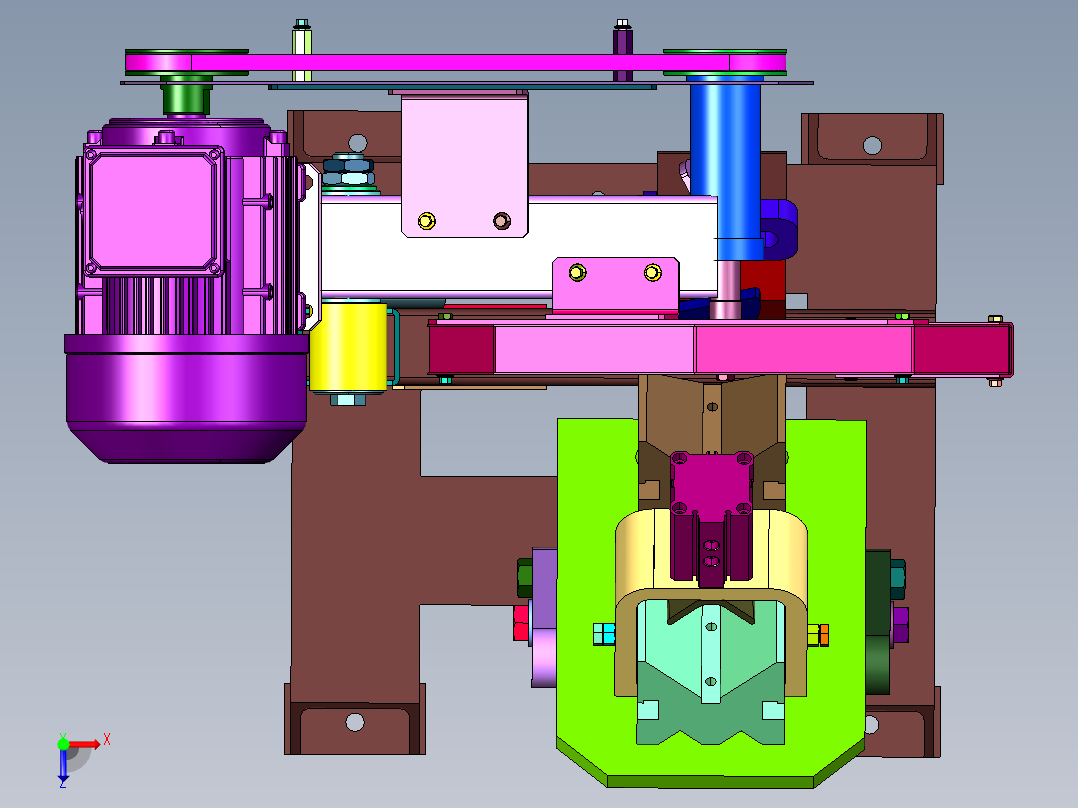Select the brown frame's bottom-left mounting foot
Image resolution: width=1078 pixels, height=808 pixels.
pyautogui.click(x=355, y=719)
